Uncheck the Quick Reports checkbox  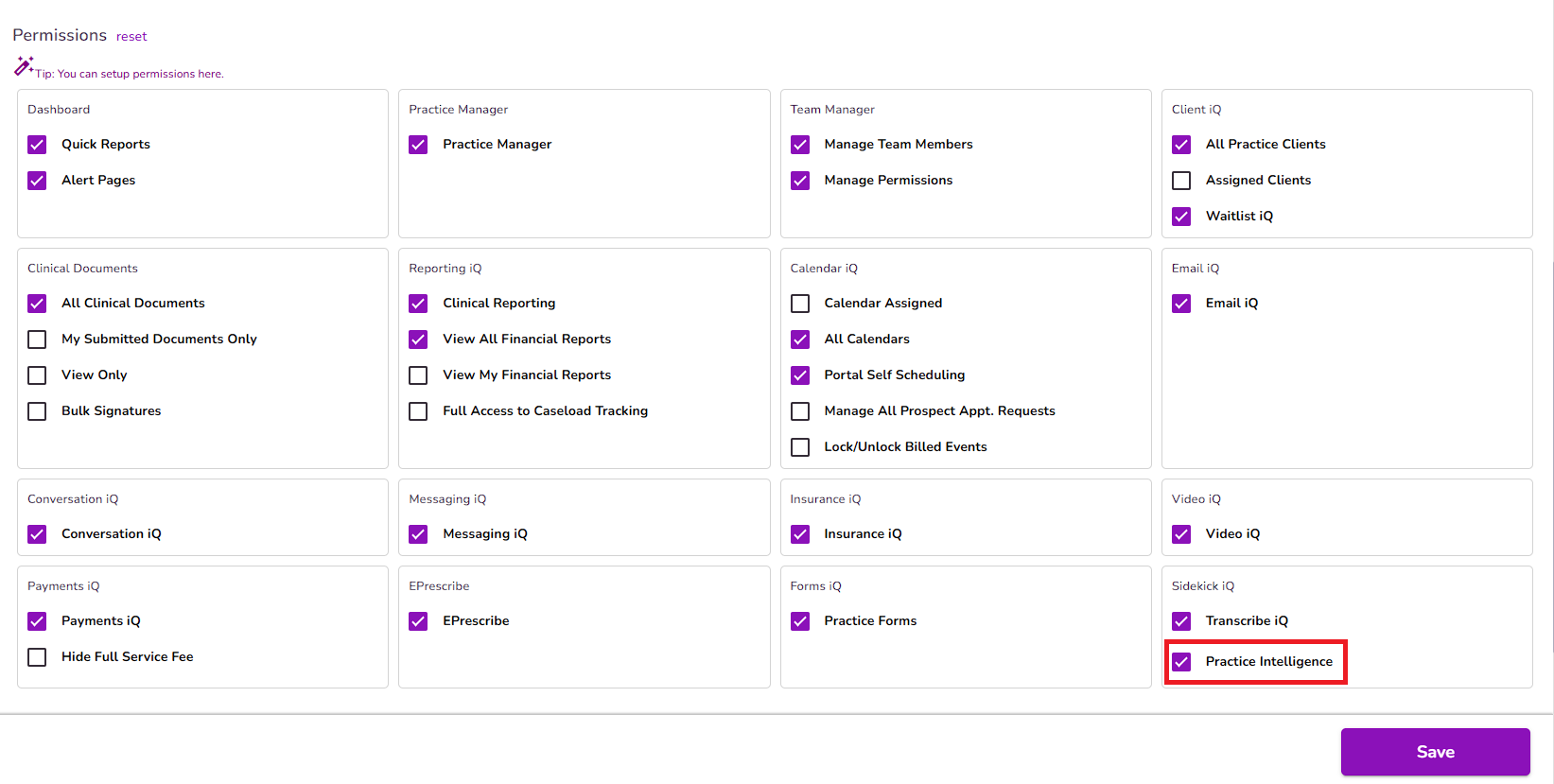37,145
